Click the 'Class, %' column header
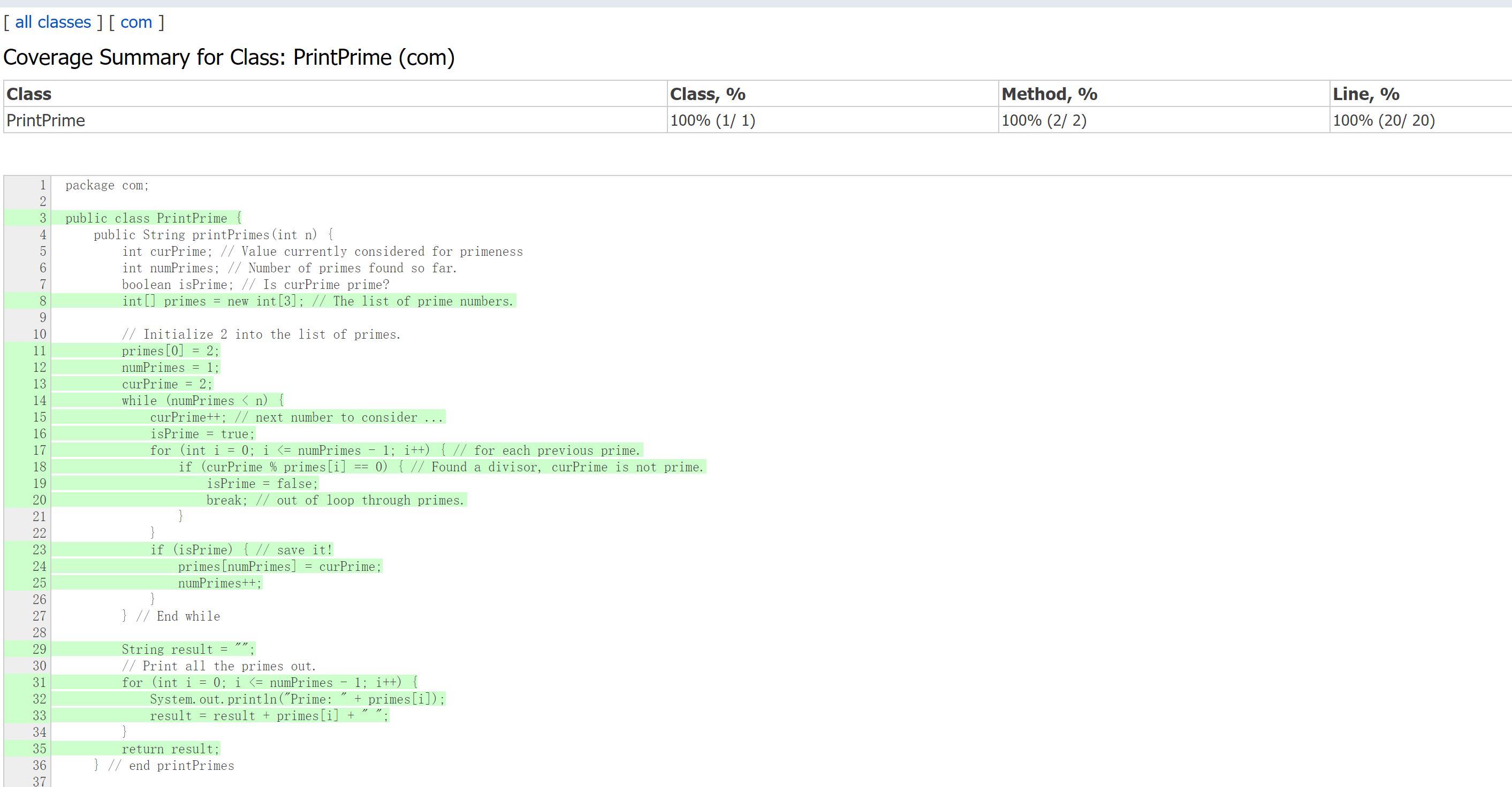 coord(707,94)
